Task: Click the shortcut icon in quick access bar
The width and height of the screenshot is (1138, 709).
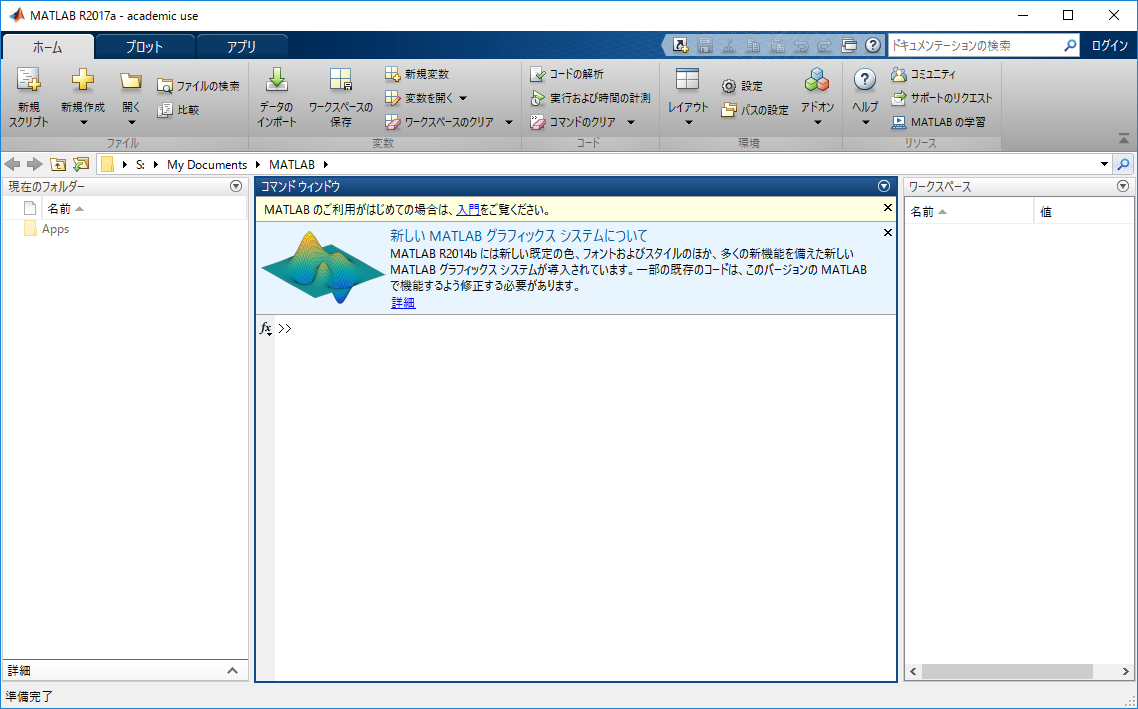Action: (x=680, y=45)
